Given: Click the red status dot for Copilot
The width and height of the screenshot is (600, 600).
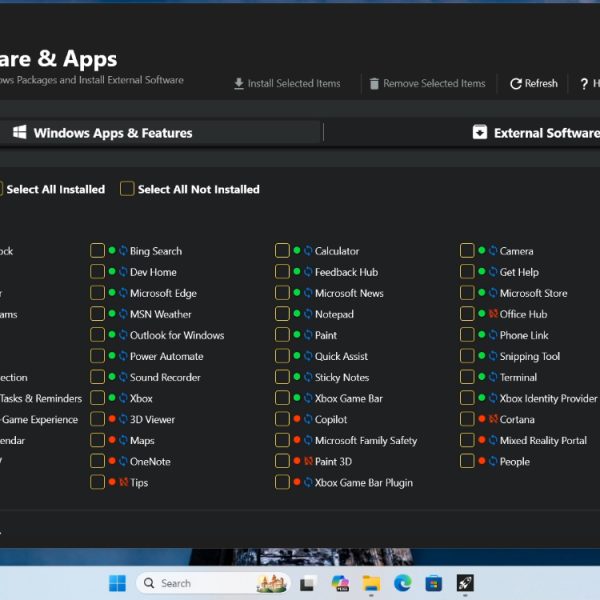Looking at the screenshot, I should click(x=297, y=419).
